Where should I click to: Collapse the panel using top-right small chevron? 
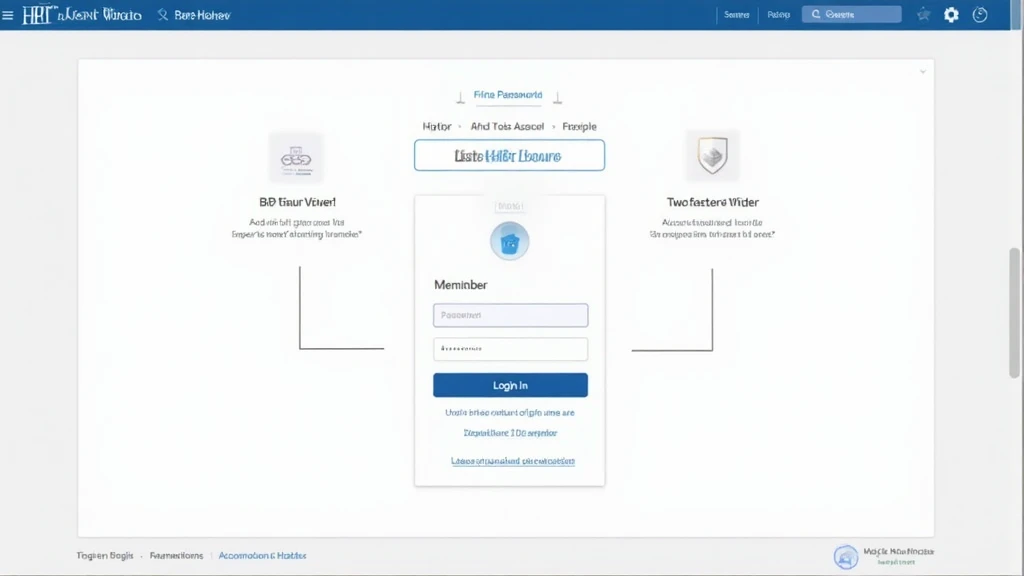[923, 72]
